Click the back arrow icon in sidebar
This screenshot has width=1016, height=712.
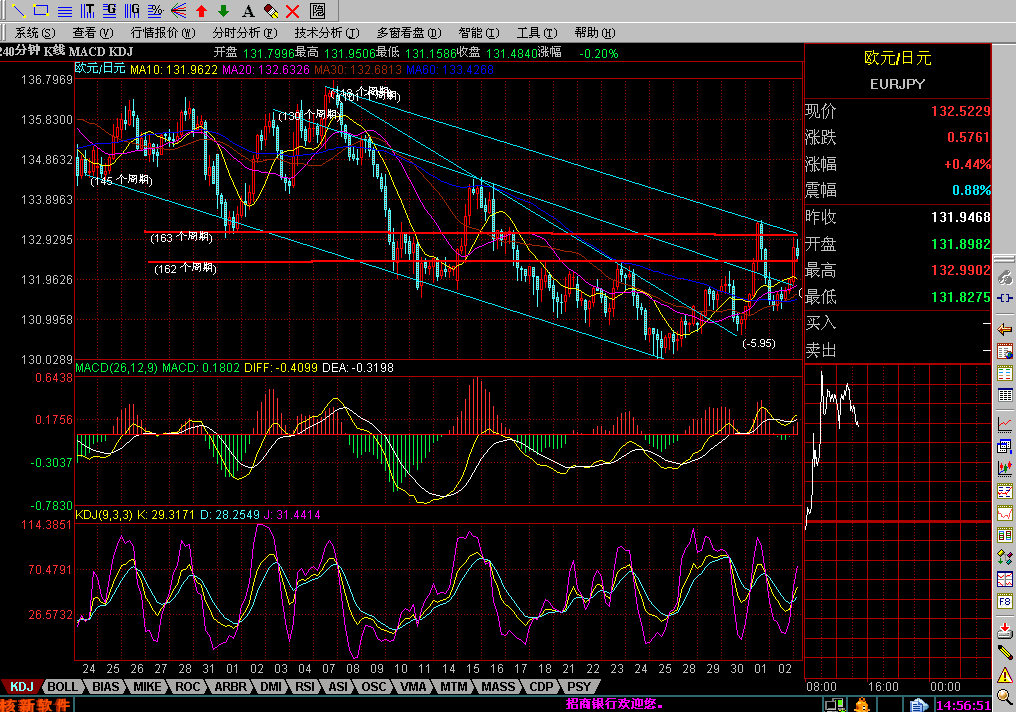point(1005,329)
